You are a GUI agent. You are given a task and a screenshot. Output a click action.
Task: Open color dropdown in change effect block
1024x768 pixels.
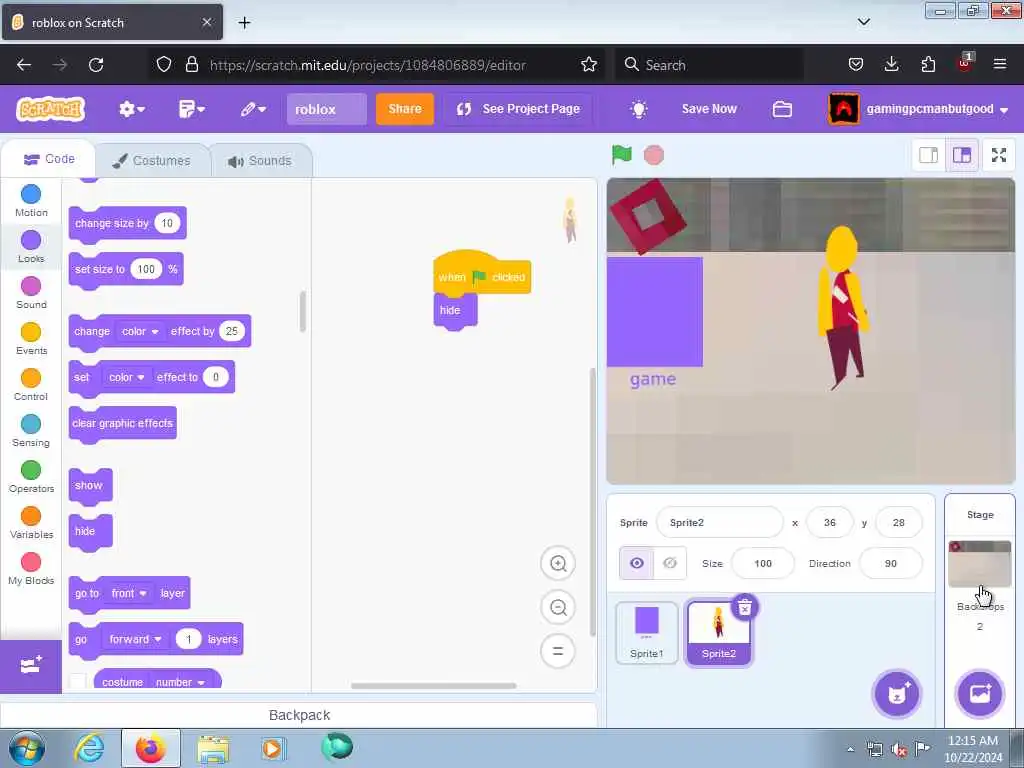point(140,332)
